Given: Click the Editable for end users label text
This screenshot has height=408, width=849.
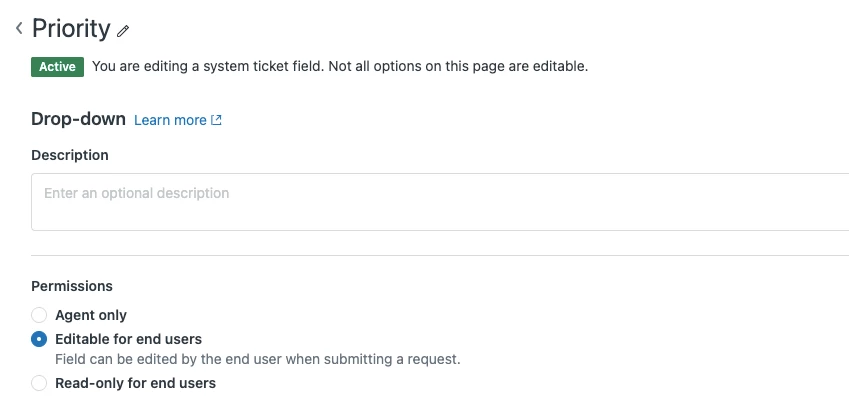Looking at the screenshot, I should tap(128, 339).
